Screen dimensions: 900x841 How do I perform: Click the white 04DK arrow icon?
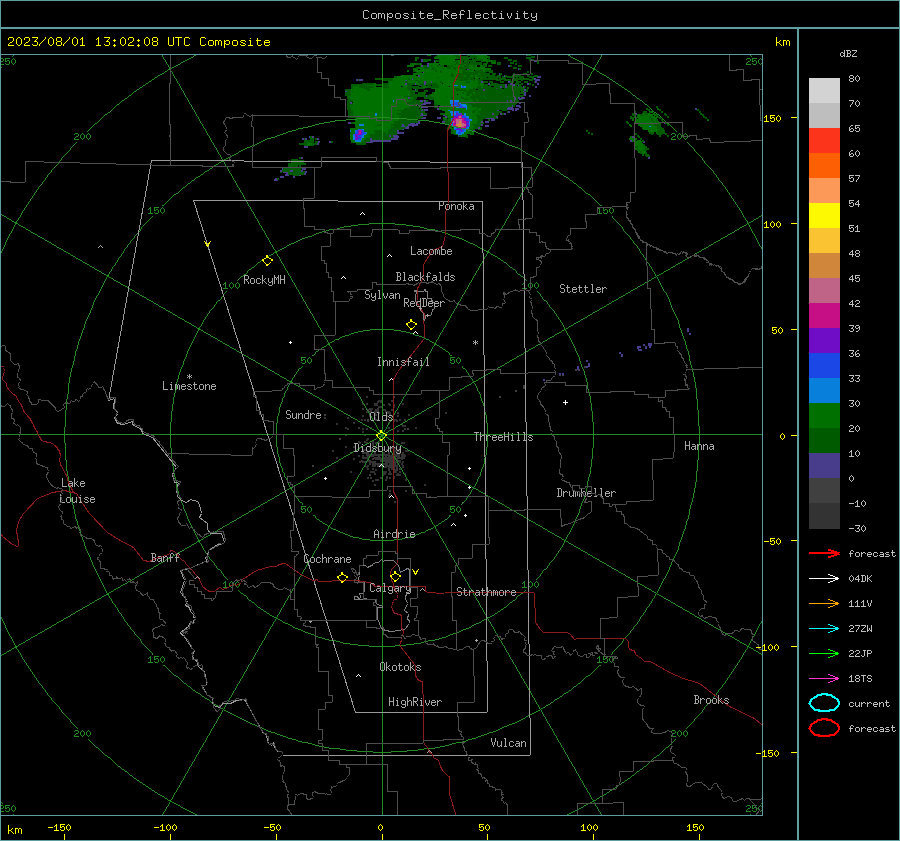(x=824, y=578)
